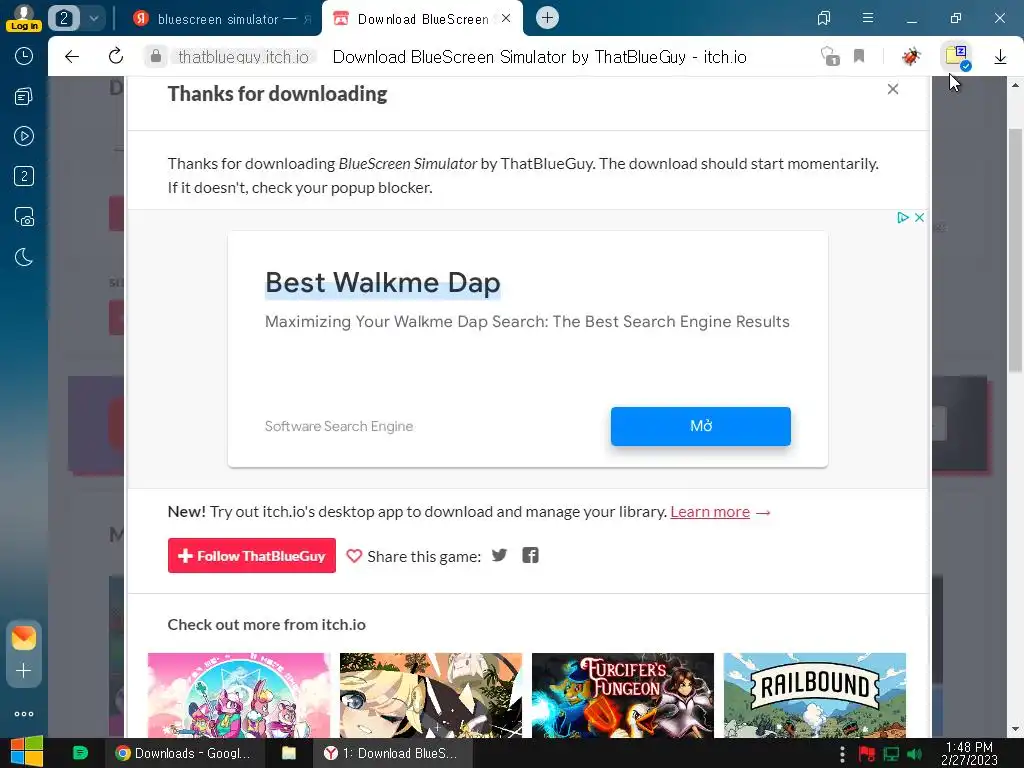Screen dimensions: 1024x768
Task: Open the Log in profile icon
Action: (x=24, y=18)
